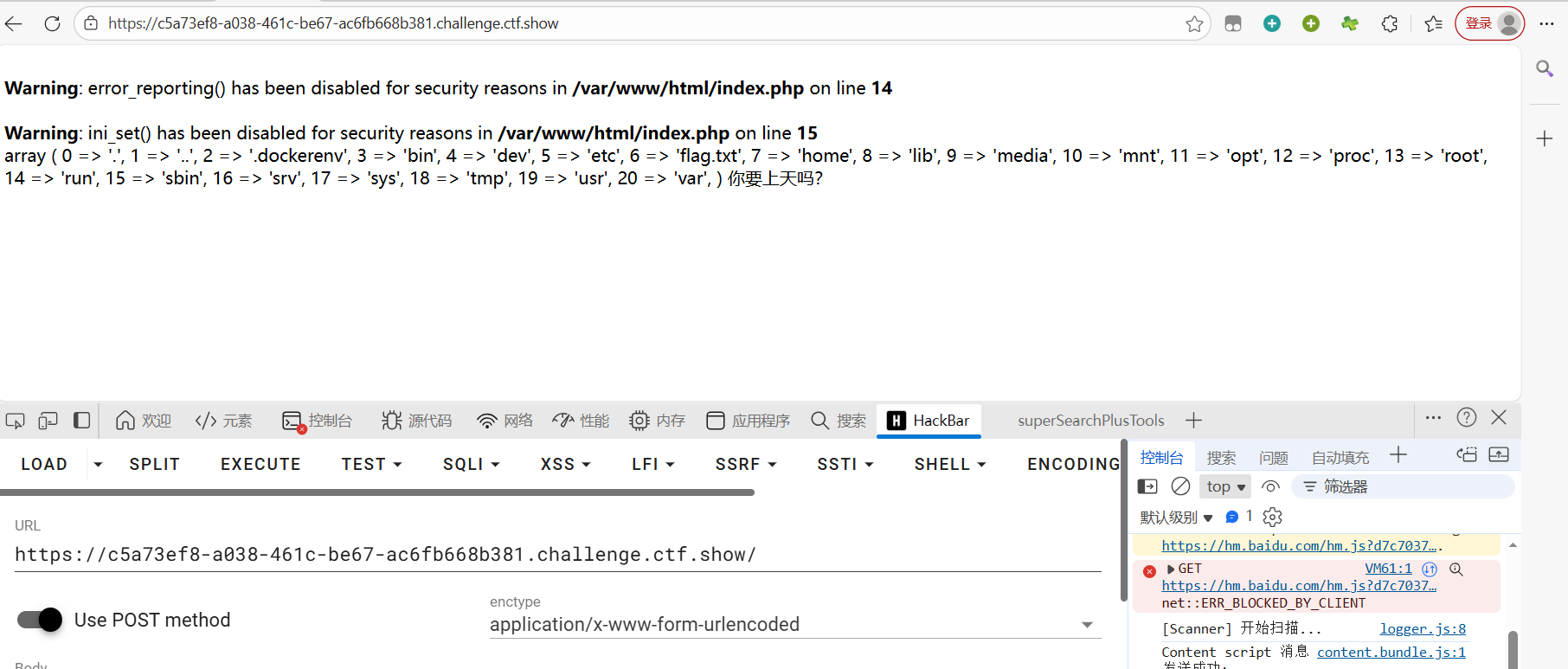
Task: Open the top frame context dropdown
Action: pyautogui.click(x=1224, y=486)
